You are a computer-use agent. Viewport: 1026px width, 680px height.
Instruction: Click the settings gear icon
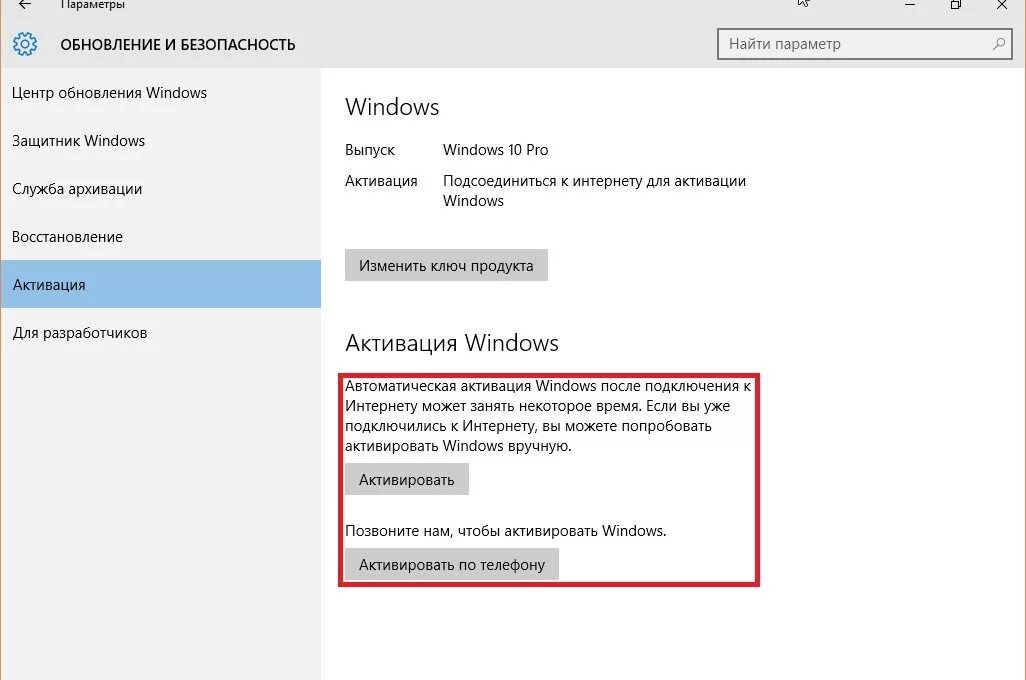coord(25,44)
